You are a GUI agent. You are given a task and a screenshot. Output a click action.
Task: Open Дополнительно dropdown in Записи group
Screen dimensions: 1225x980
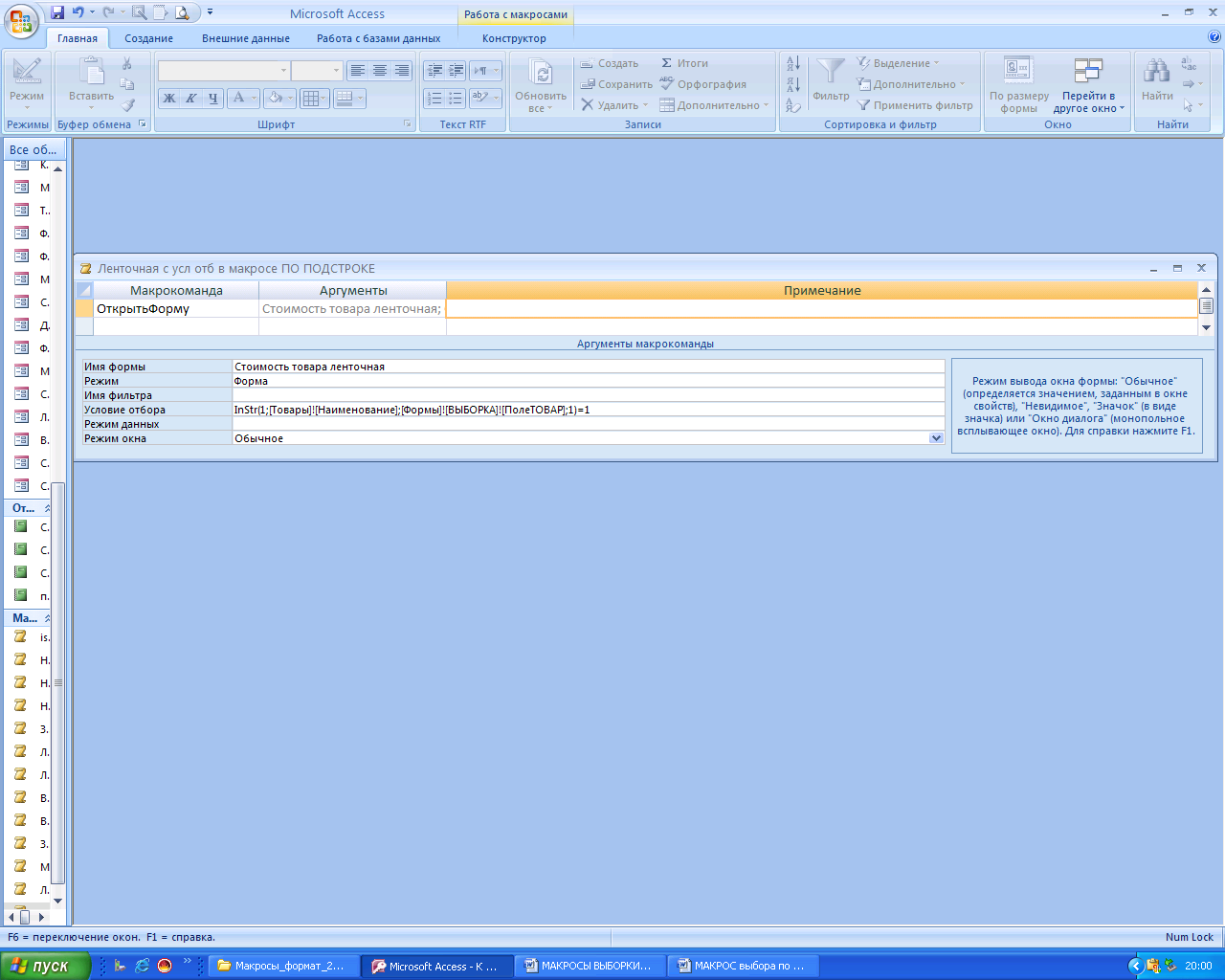714,105
